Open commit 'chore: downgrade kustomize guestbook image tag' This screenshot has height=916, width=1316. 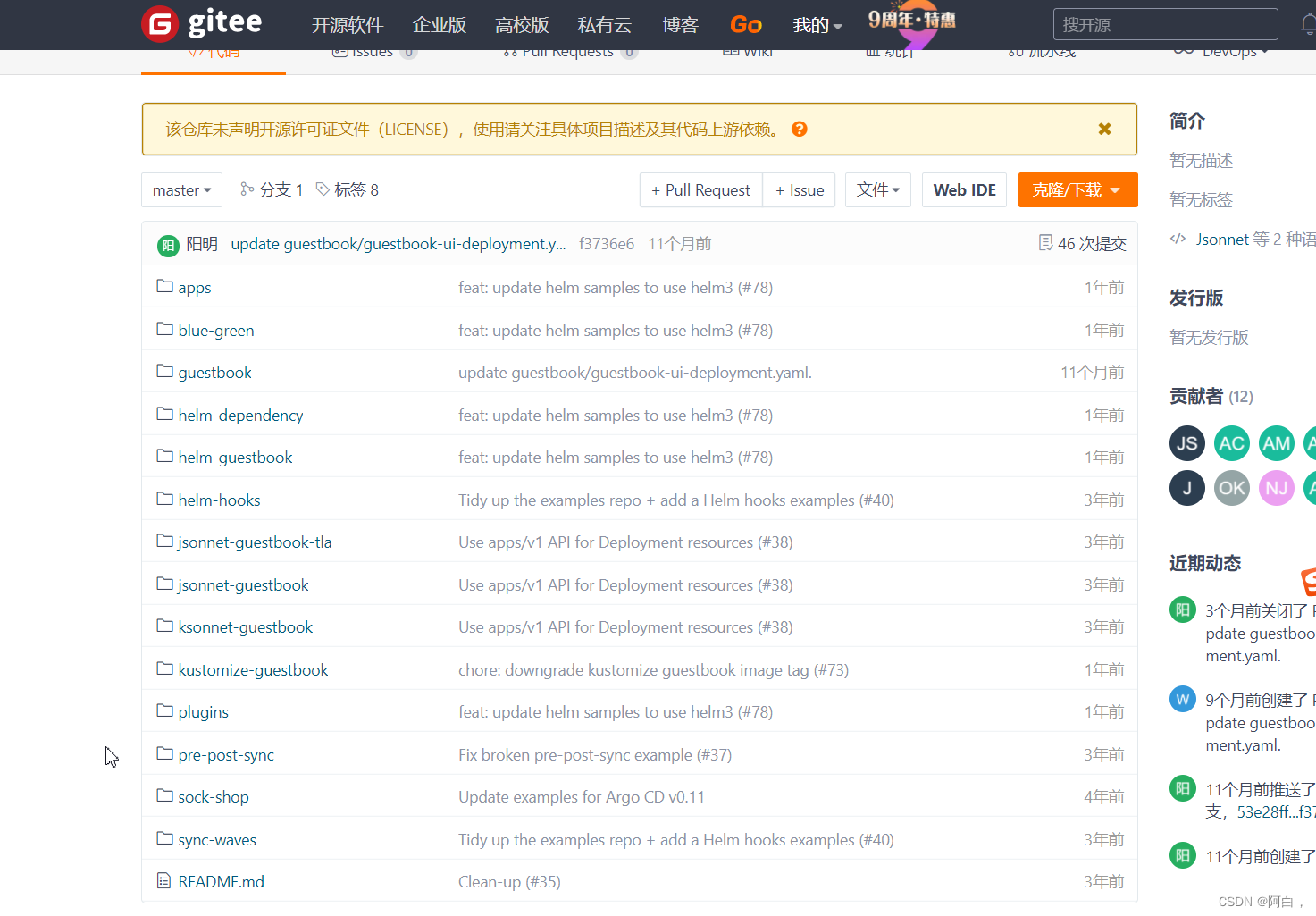(653, 669)
